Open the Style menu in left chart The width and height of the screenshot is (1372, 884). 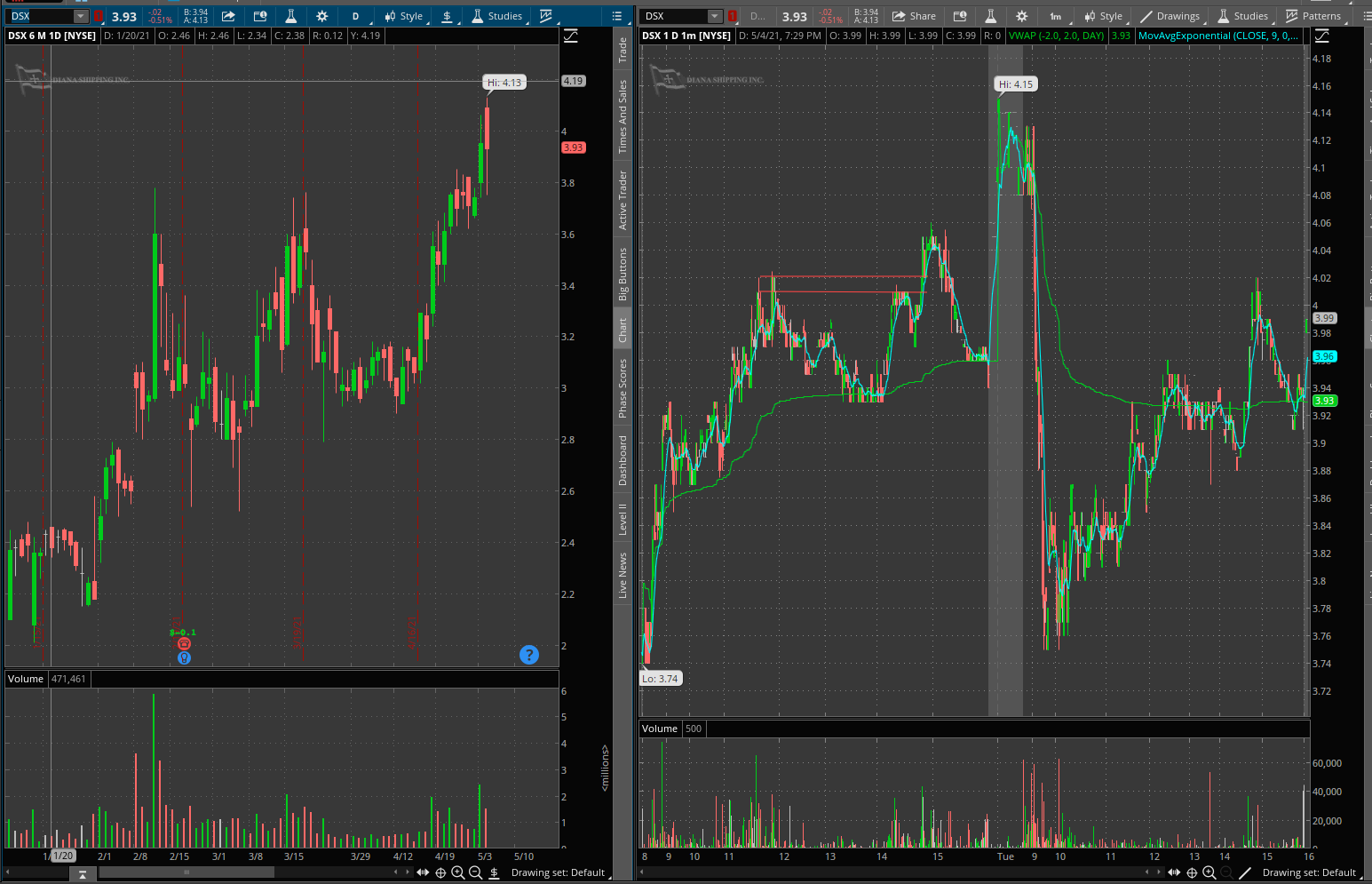[x=404, y=16]
